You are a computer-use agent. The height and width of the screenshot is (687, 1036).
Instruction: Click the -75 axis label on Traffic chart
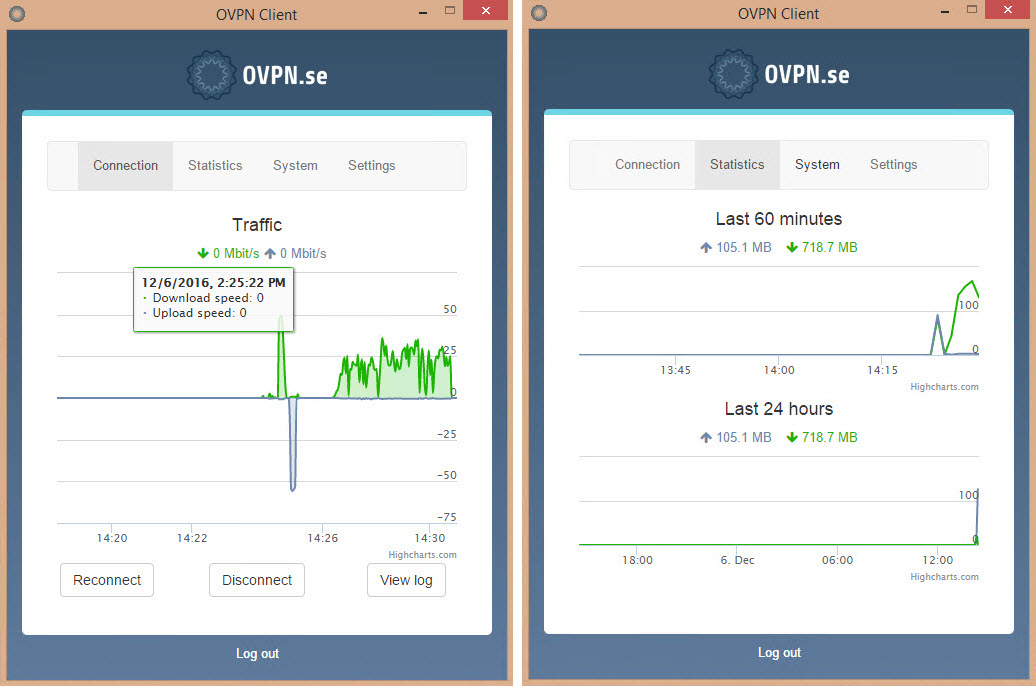[x=447, y=517]
